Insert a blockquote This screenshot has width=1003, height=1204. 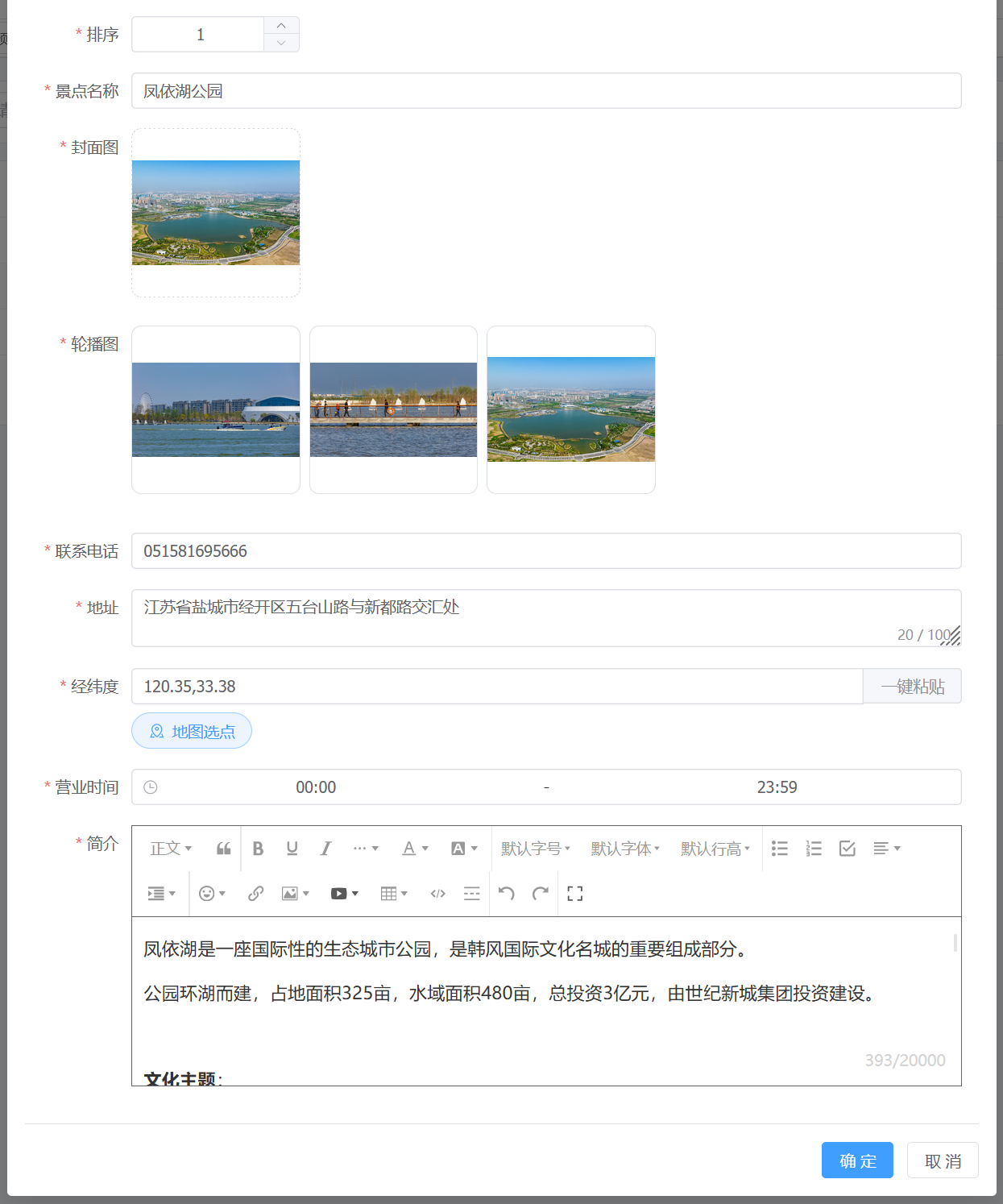[224, 849]
